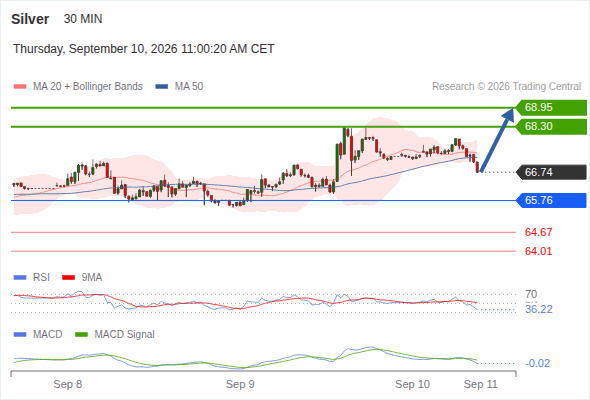Click the blue upward forecast arrow
This screenshot has width=590, height=400.
pos(497,140)
